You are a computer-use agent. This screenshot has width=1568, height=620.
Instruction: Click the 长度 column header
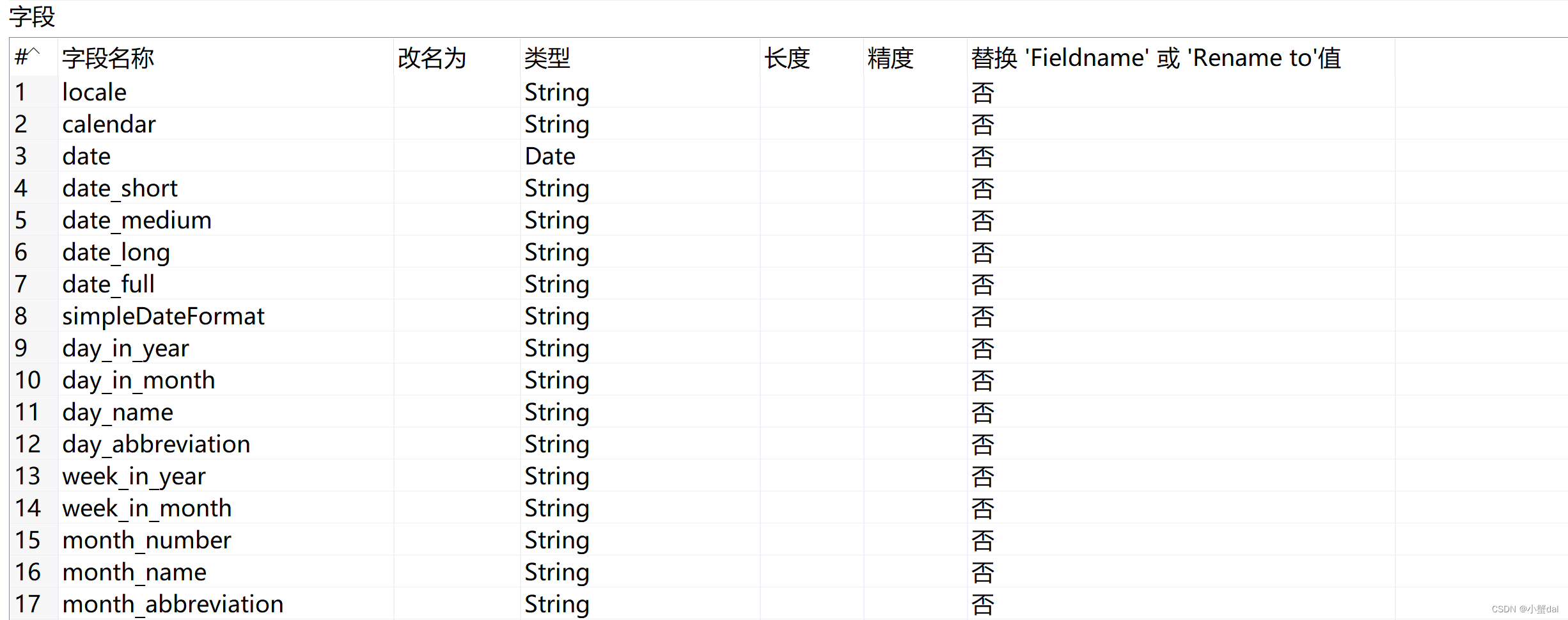[788, 58]
